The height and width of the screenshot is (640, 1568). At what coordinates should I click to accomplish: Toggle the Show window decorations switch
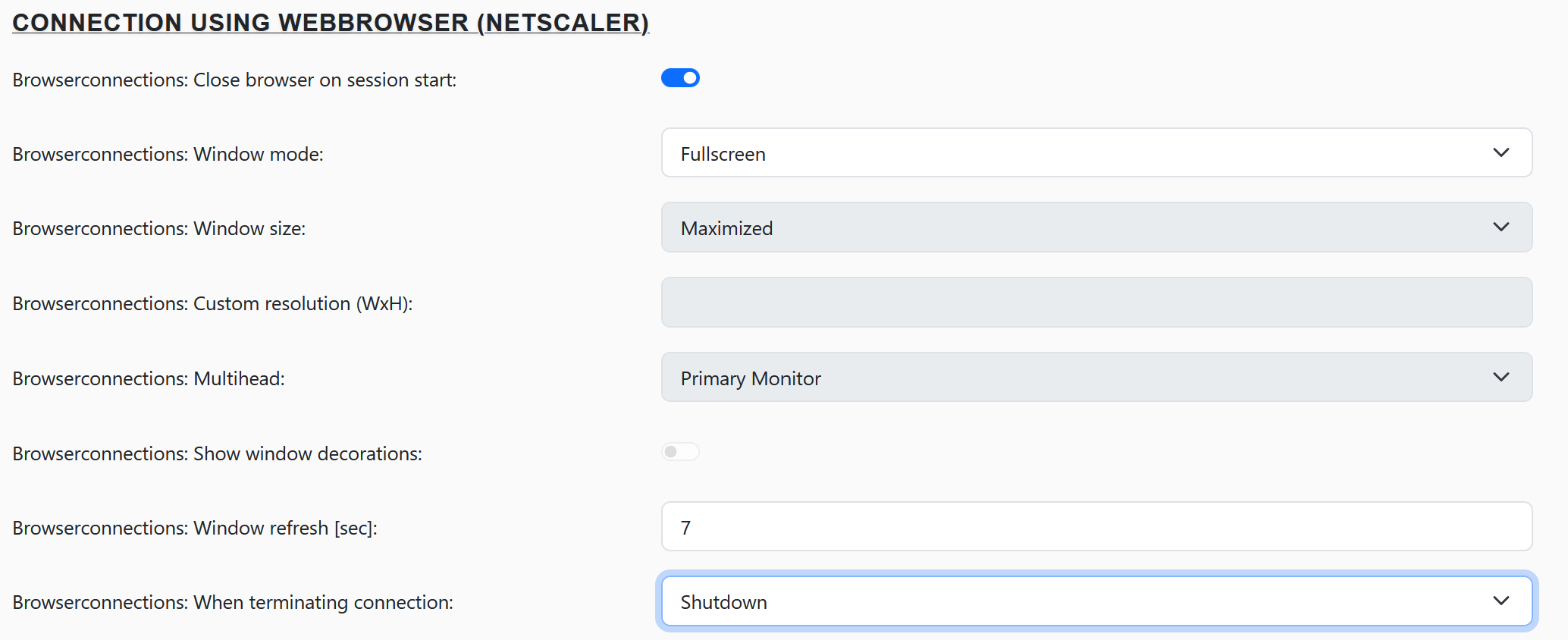(x=680, y=452)
